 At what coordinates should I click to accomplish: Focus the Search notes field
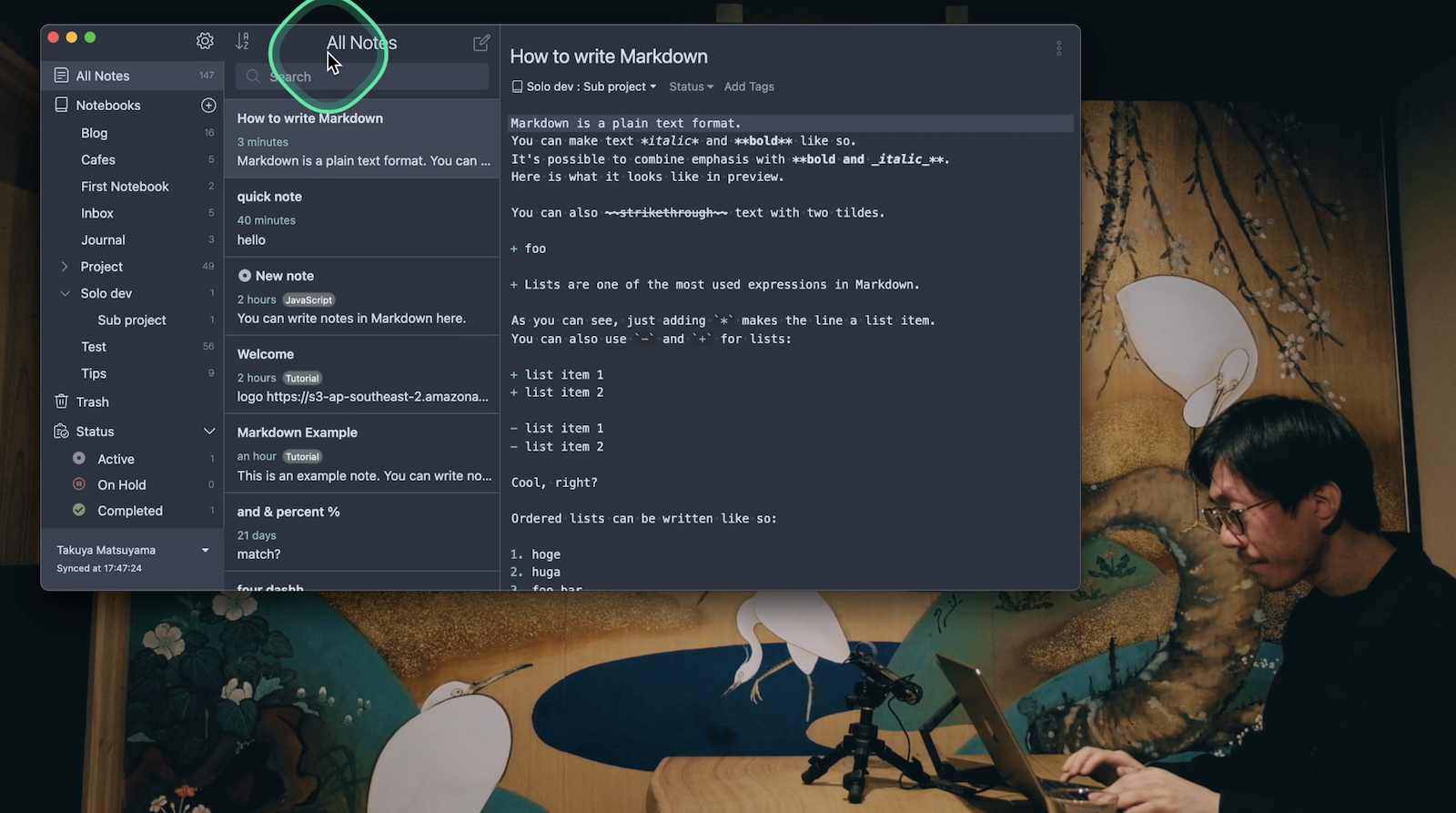pyautogui.click(x=362, y=76)
